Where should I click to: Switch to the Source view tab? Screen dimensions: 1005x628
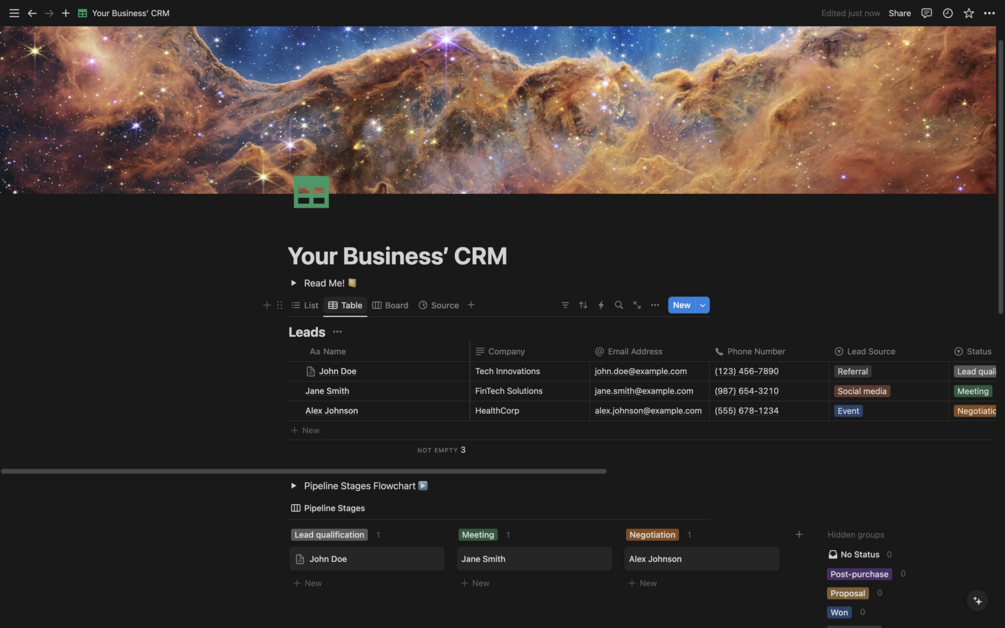click(438, 305)
